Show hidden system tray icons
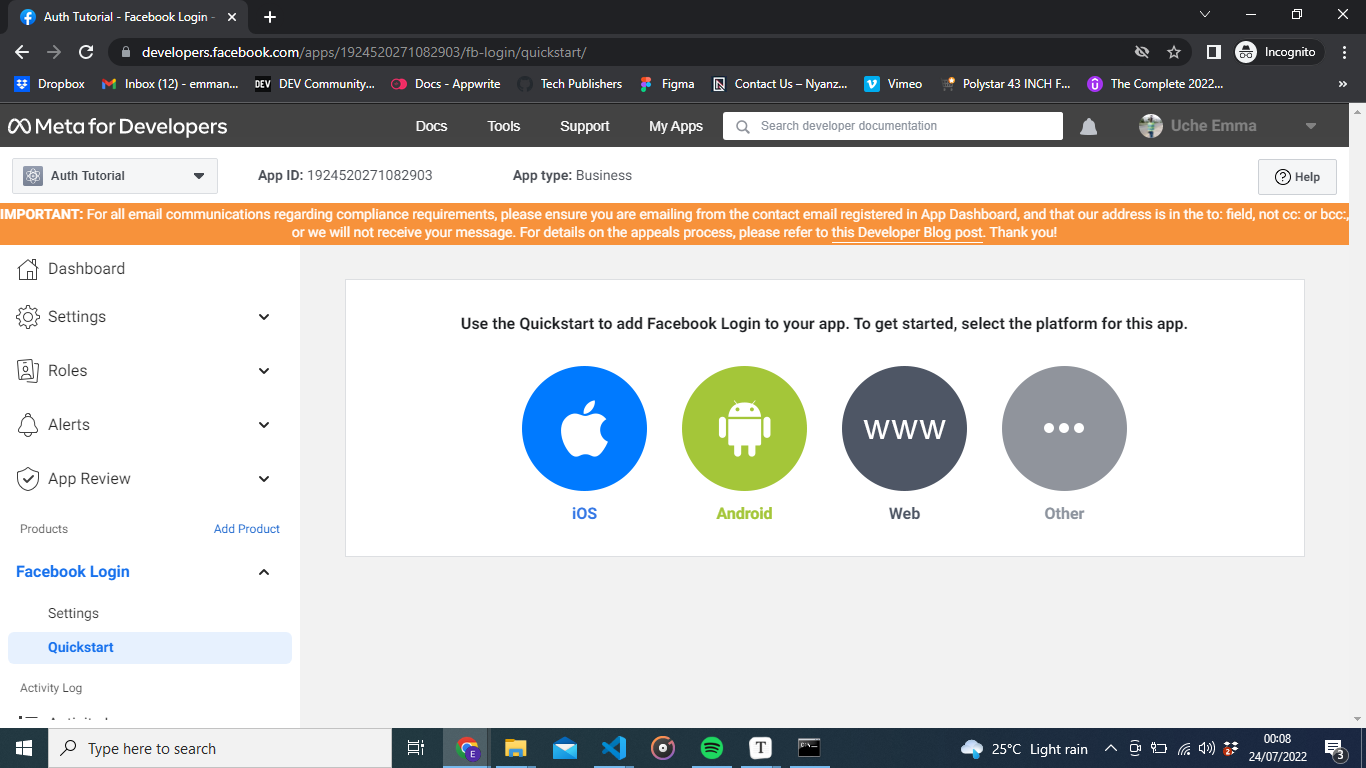Viewport: 1366px width, 768px height. pos(1111,748)
